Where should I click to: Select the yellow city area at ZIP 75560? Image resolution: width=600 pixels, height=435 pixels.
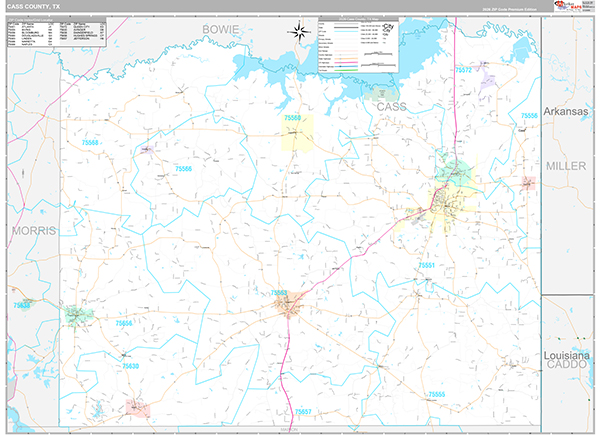click(x=298, y=132)
